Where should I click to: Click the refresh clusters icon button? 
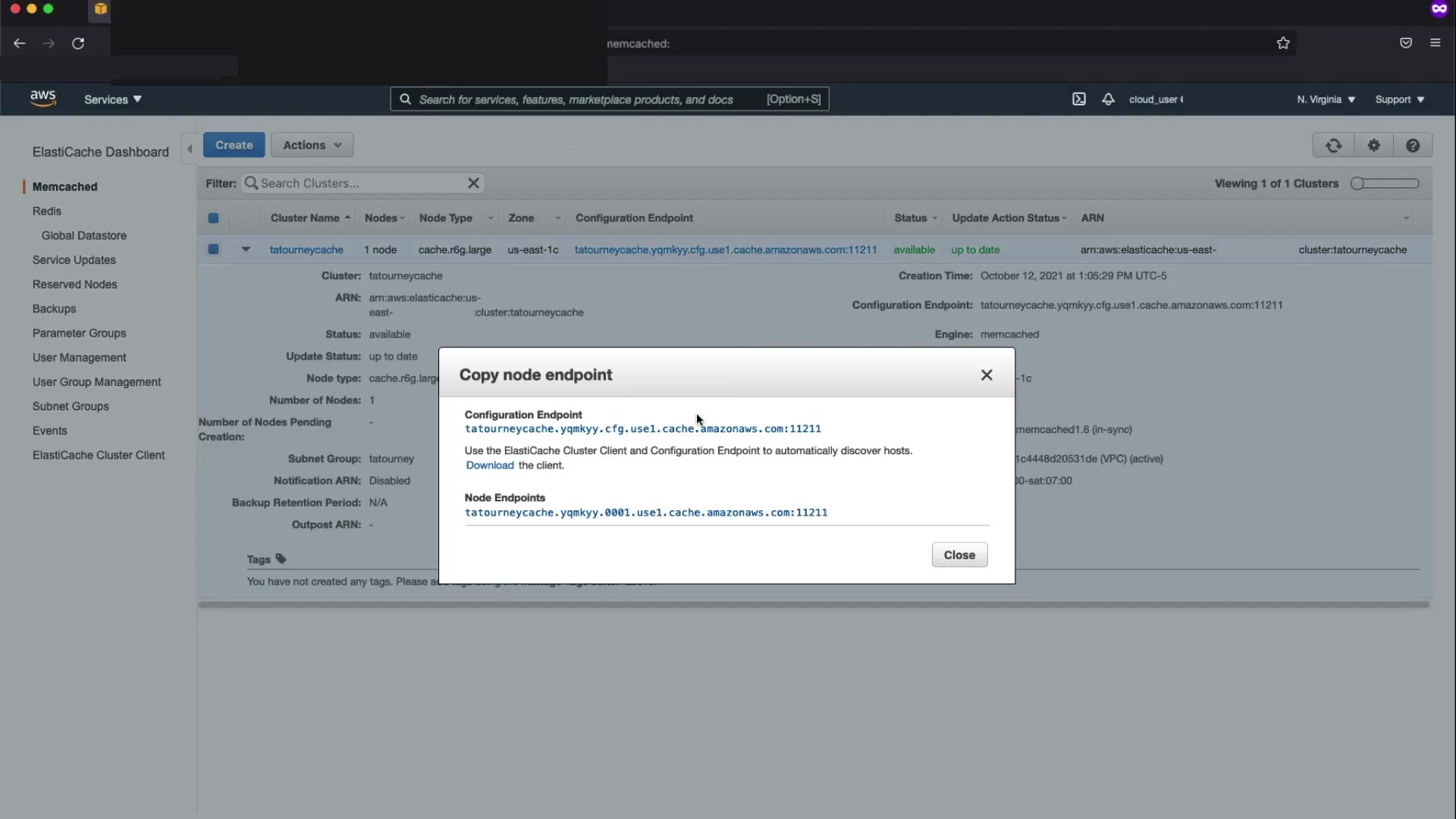1333,145
